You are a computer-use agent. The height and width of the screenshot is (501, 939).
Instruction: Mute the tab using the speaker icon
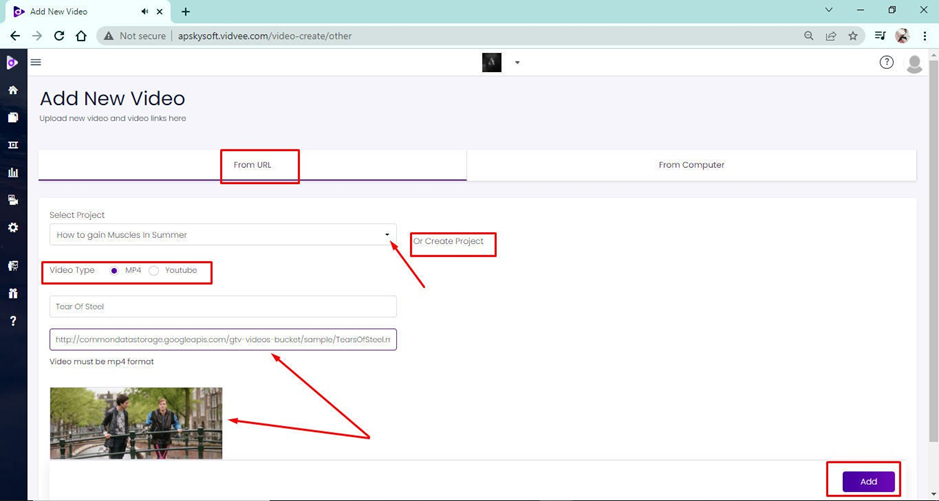(x=145, y=11)
